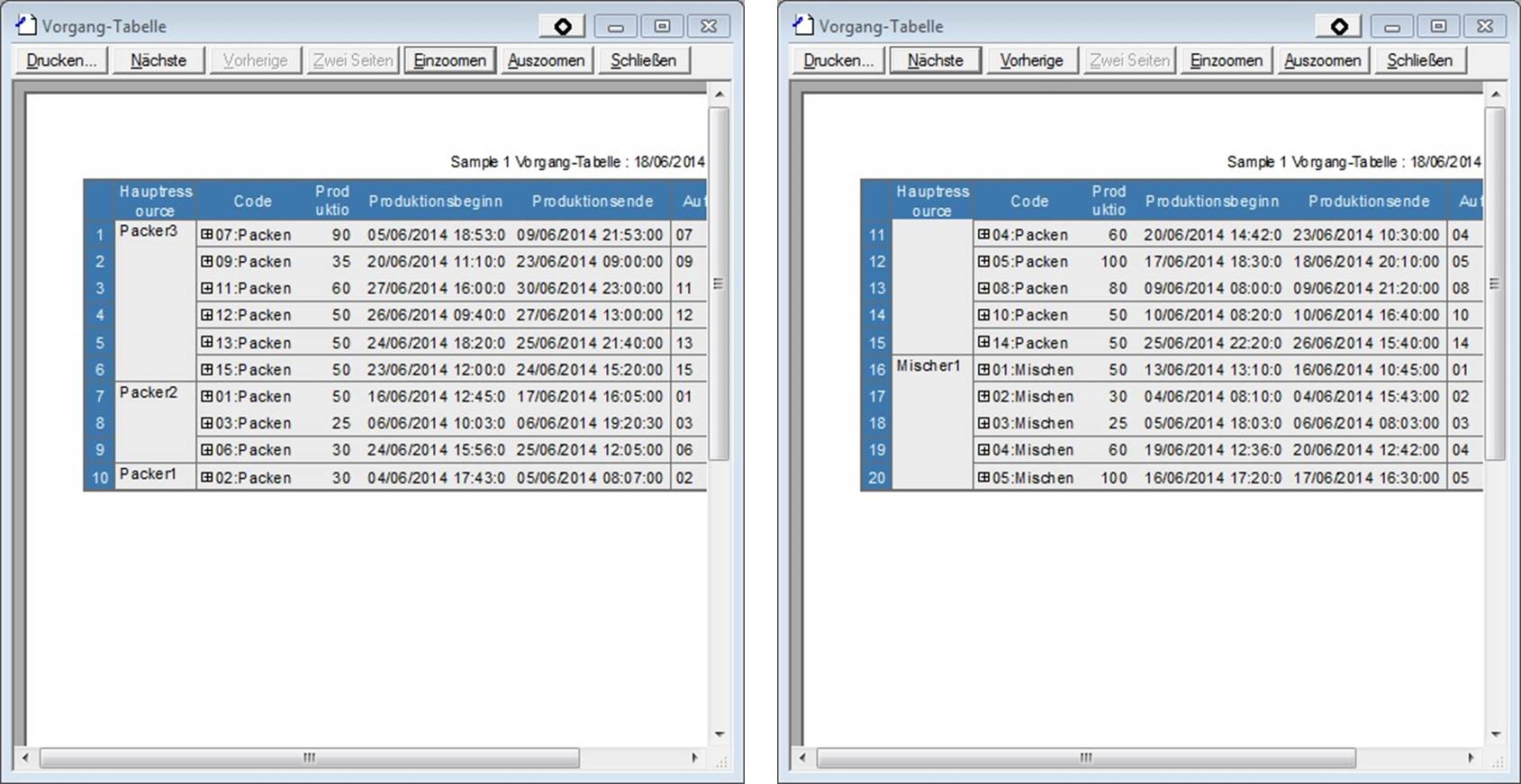This screenshot has height=784, width=1521.
Task: Click Vorherige button in right window
Action: [x=1031, y=60]
